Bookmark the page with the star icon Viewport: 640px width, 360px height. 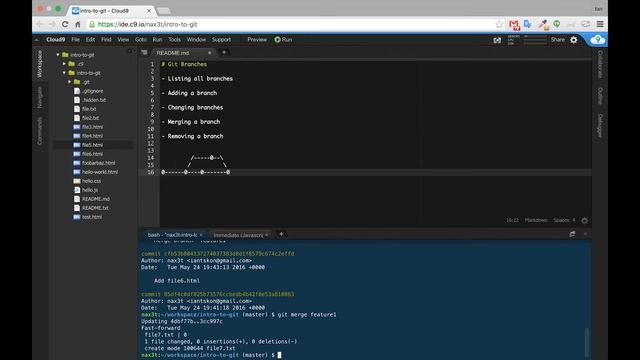(499, 24)
